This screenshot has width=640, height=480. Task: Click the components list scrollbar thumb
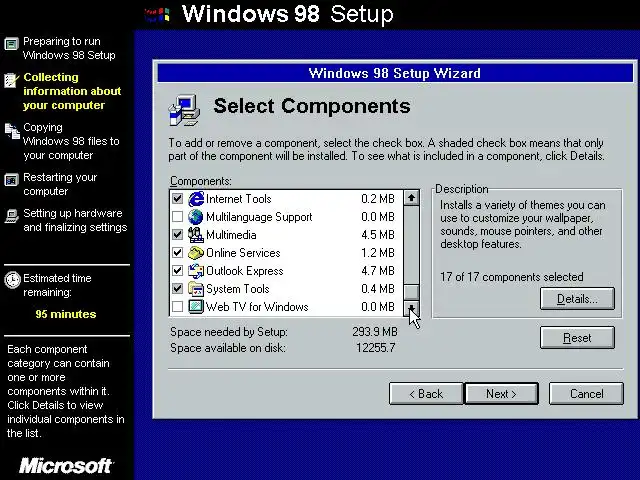pyautogui.click(x=411, y=291)
